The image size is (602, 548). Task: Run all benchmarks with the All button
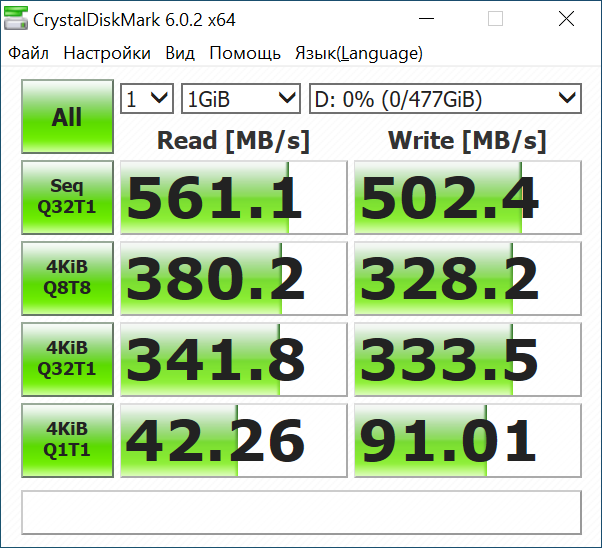click(x=67, y=117)
